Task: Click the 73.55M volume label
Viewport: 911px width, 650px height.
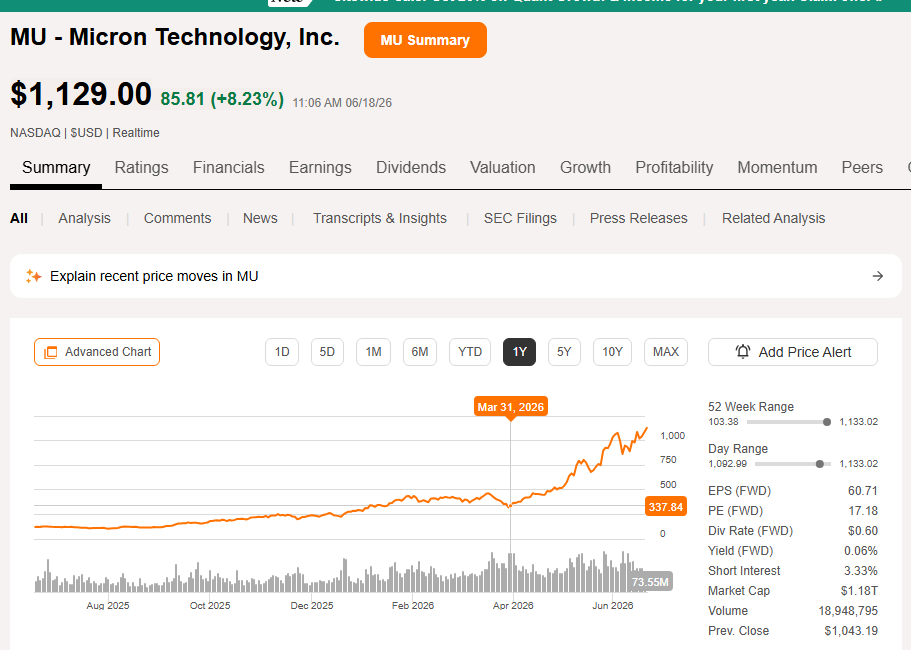Action: [650, 581]
